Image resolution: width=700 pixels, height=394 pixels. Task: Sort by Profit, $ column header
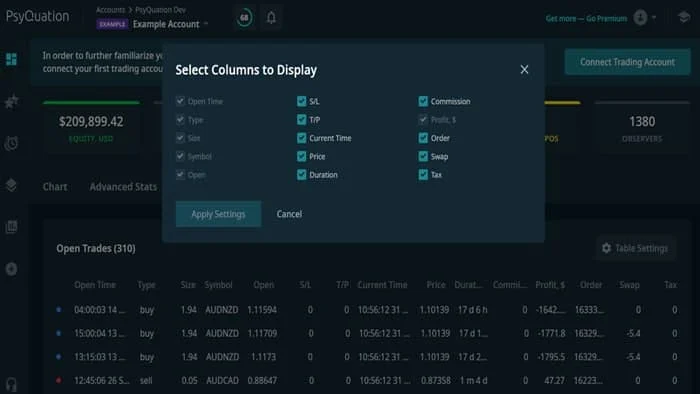tap(550, 285)
